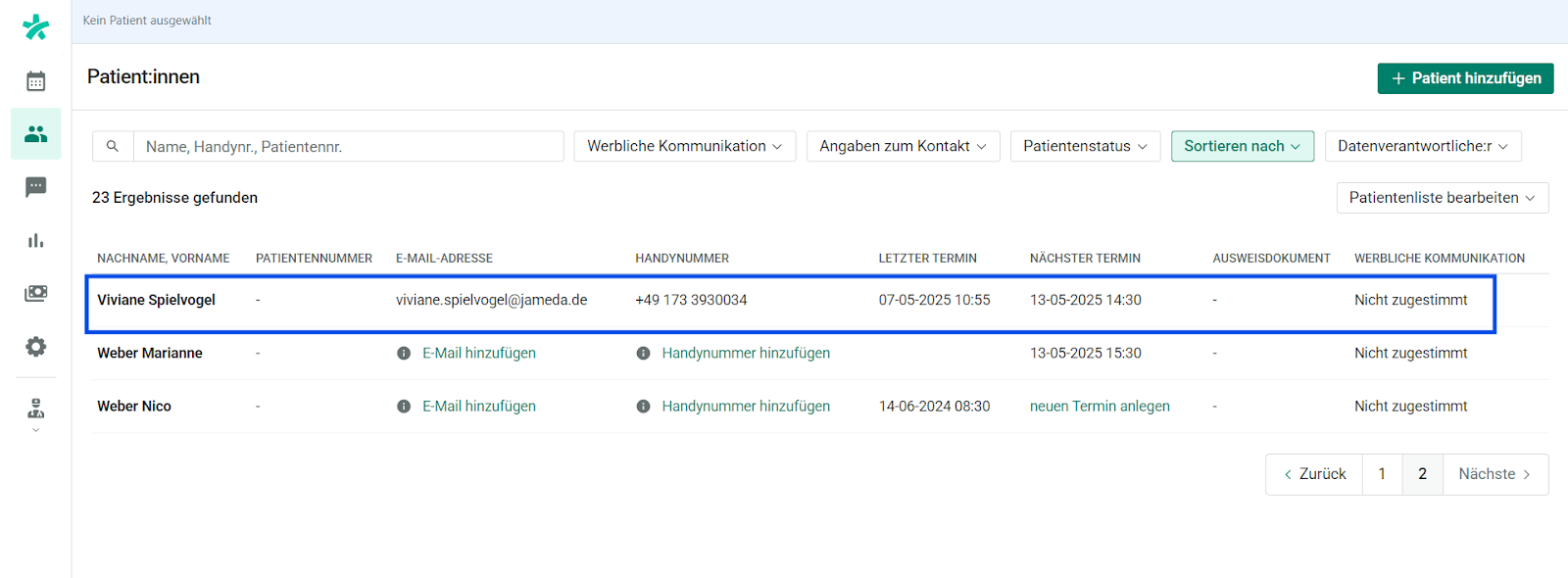
Task: Open the Angaben zum Kontakt dropdown
Action: 903,146
